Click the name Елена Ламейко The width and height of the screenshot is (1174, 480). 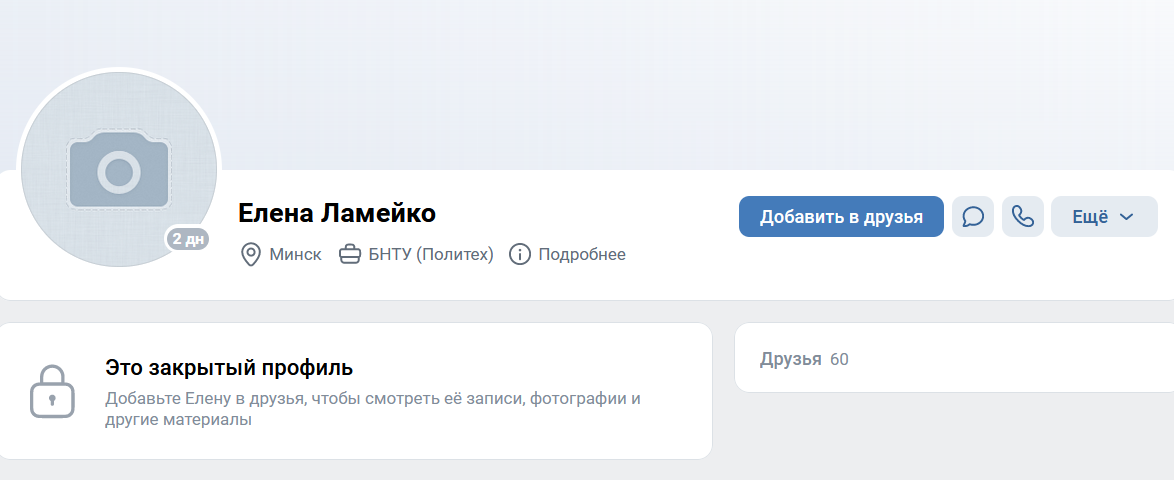click(337, 213)
